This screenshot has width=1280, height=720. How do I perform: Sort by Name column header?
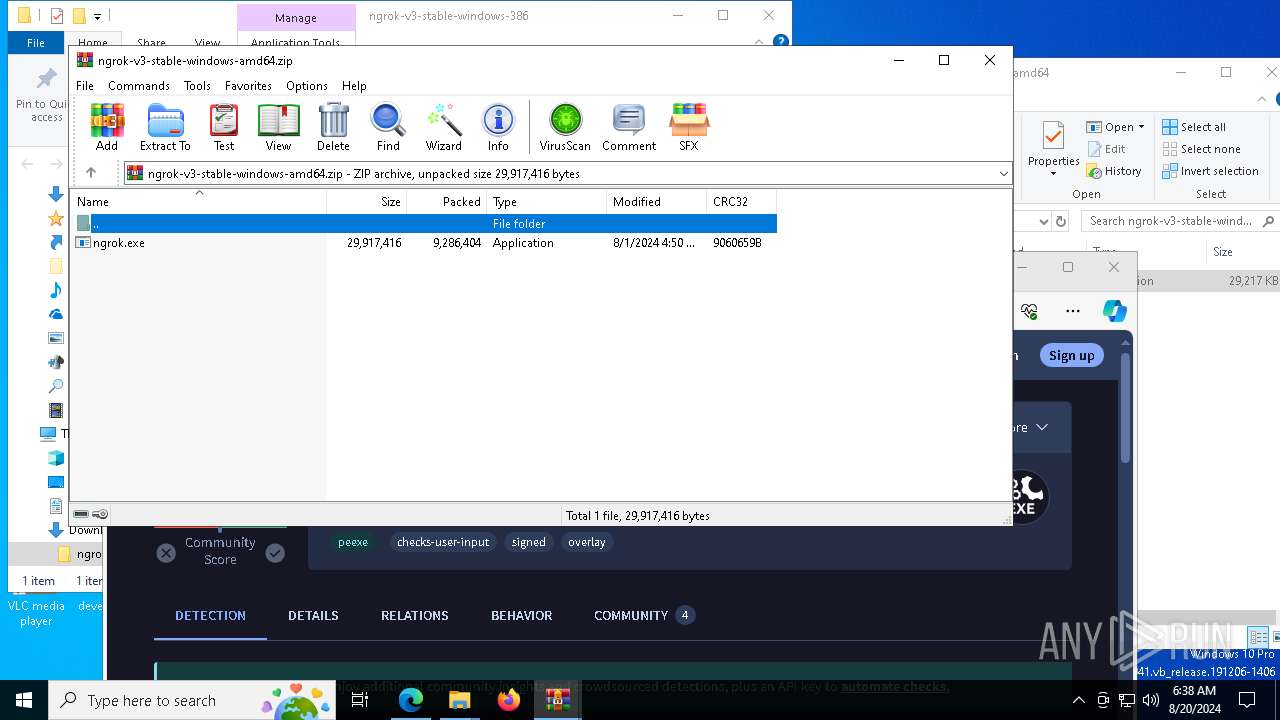point(199,202)
